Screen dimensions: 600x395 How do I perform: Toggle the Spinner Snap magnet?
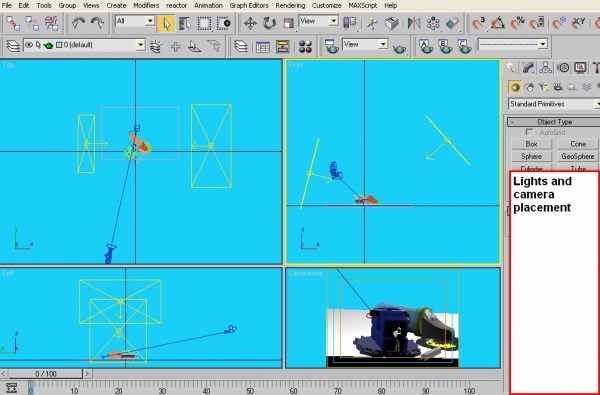pos(536,23)
